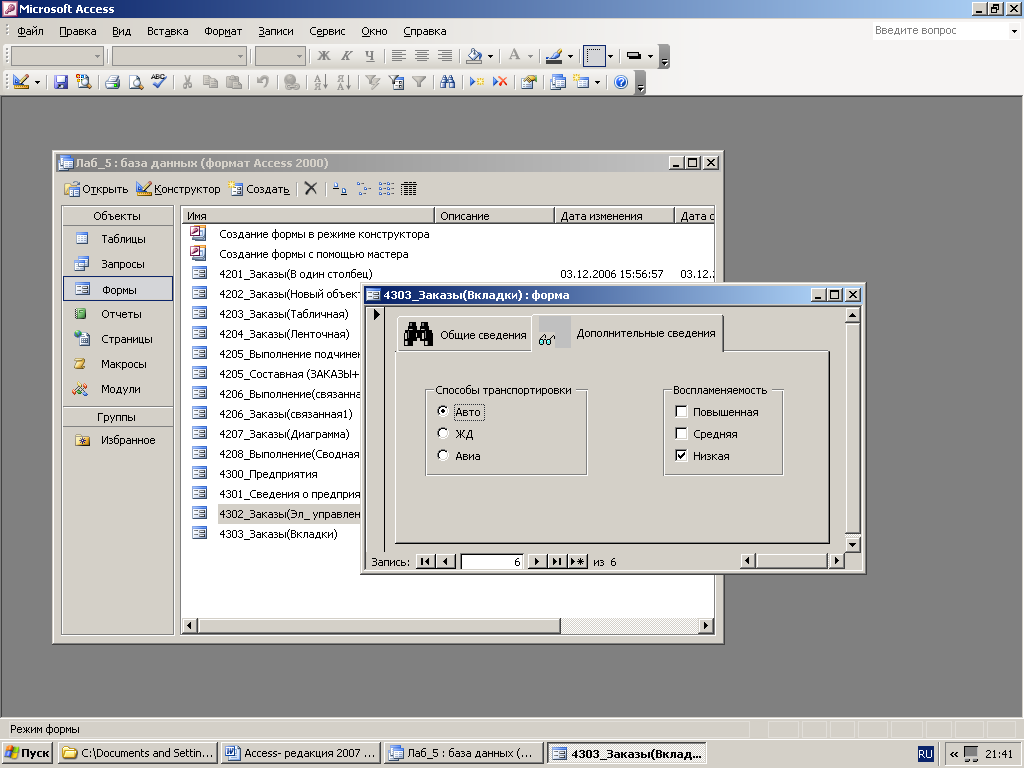
Task: Click the Undo arrow icon
Action: pyautogui.click(x=263, y=82)
